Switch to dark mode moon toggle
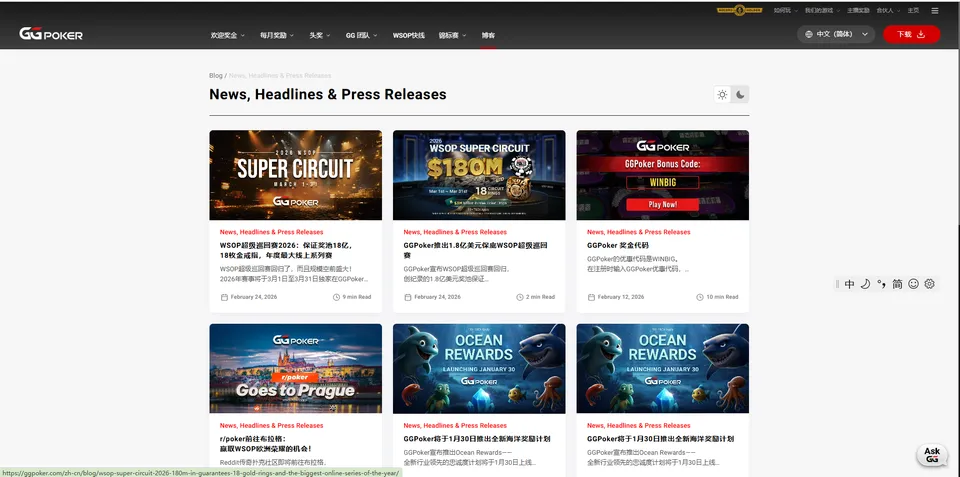 [740, 94]
